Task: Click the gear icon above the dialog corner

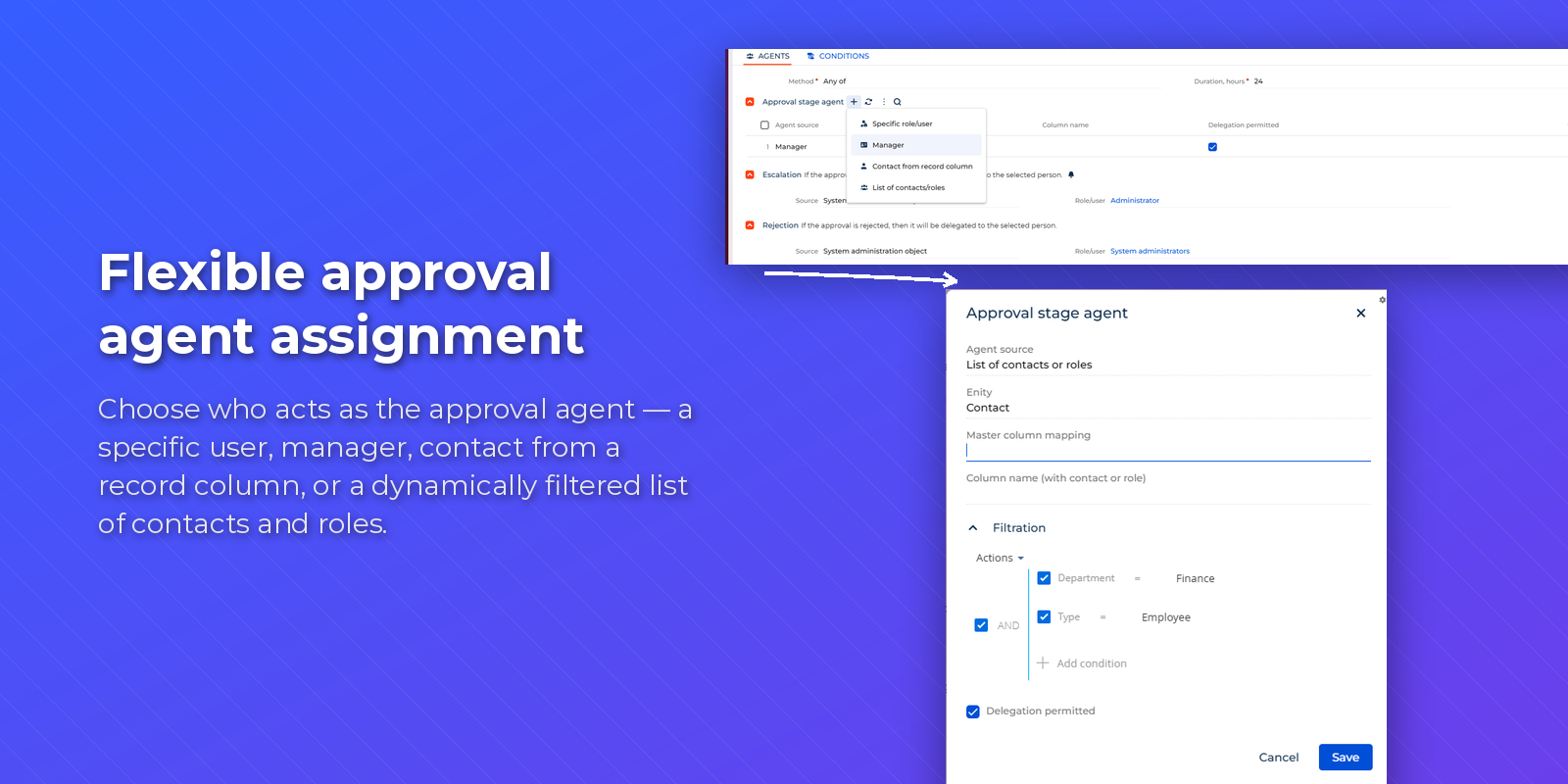Action: [x=1382, y=300]
